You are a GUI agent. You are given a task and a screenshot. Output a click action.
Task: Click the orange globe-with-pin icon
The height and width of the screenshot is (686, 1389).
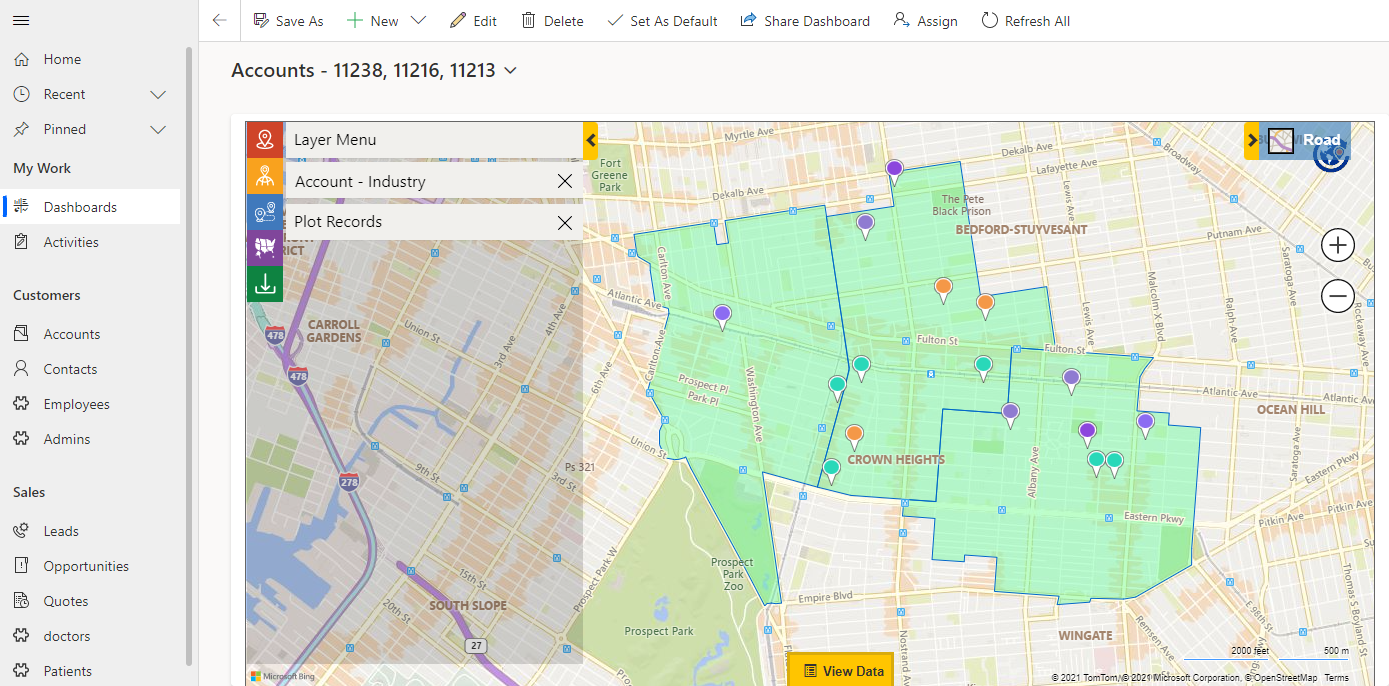coord(265,177)
